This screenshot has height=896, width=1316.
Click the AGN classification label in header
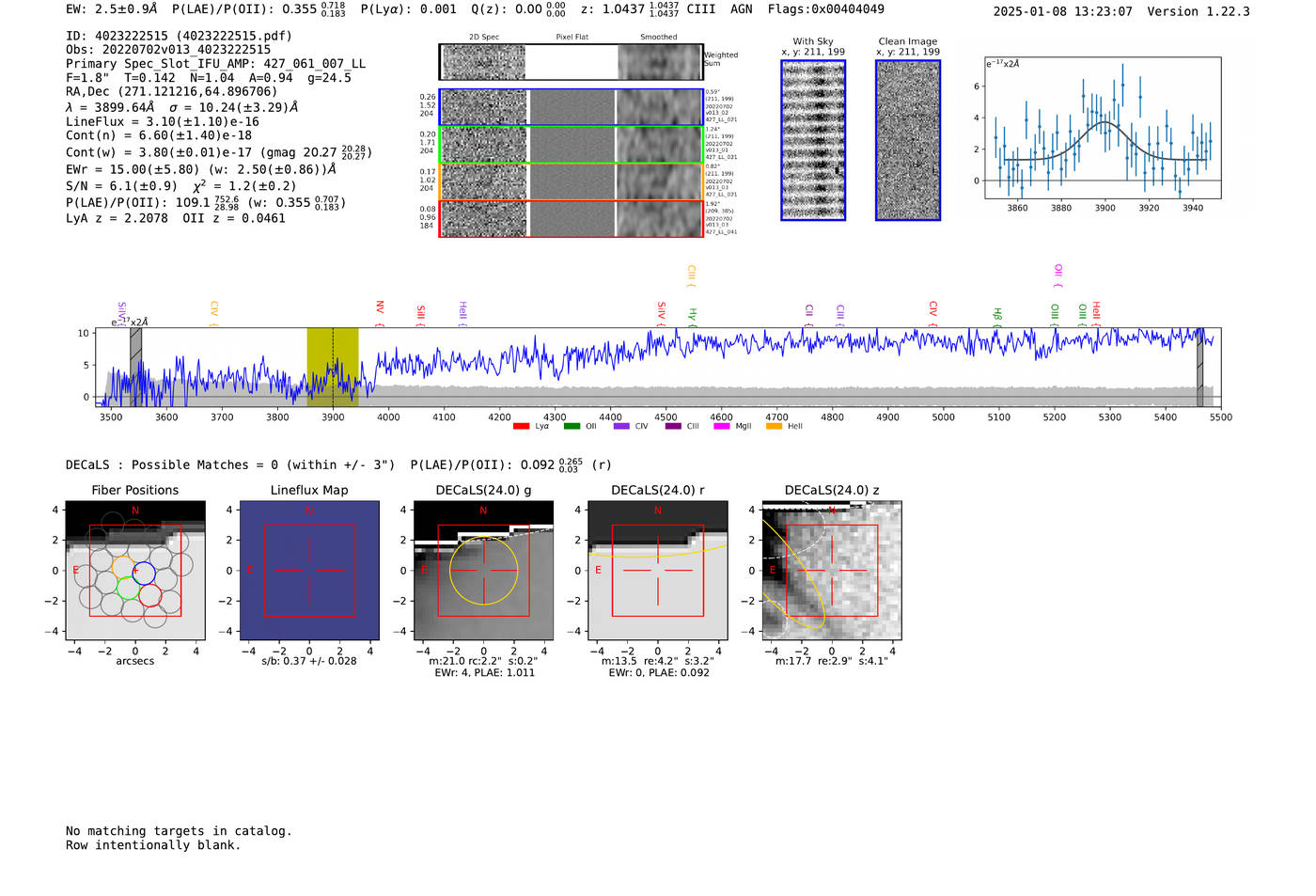(x=741, y=9)
